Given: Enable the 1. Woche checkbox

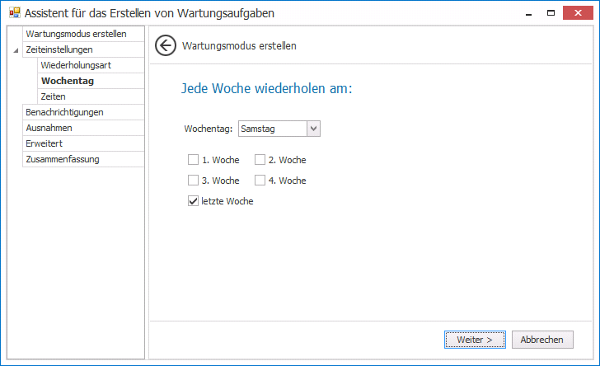Looking at the screenshot, I should coord(193,160).
